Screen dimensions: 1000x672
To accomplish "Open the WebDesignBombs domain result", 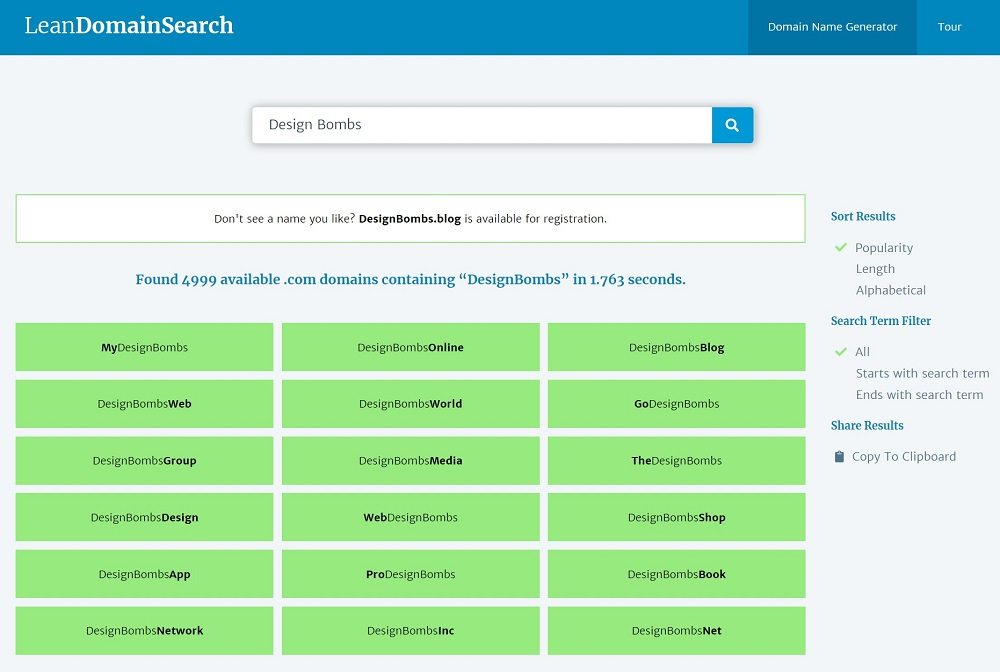I will click(x=410, y=518).
